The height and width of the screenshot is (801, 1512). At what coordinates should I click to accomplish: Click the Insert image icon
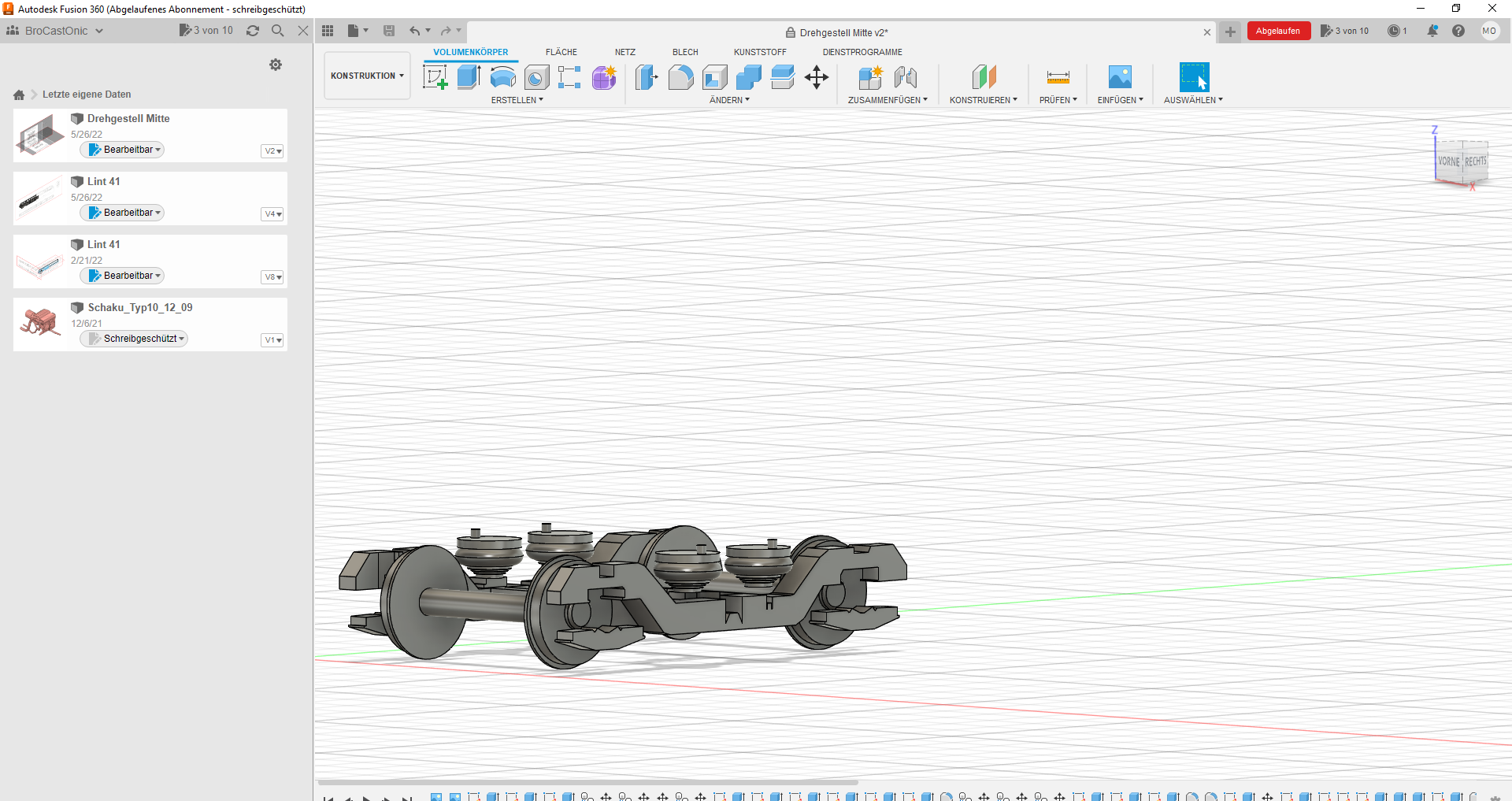tap(1120, 77)
